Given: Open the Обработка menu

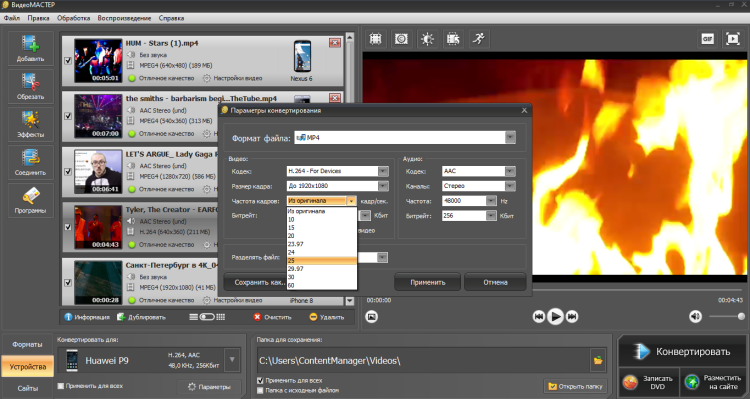Looking at the screenshot, I should click(x=73, y=18).
